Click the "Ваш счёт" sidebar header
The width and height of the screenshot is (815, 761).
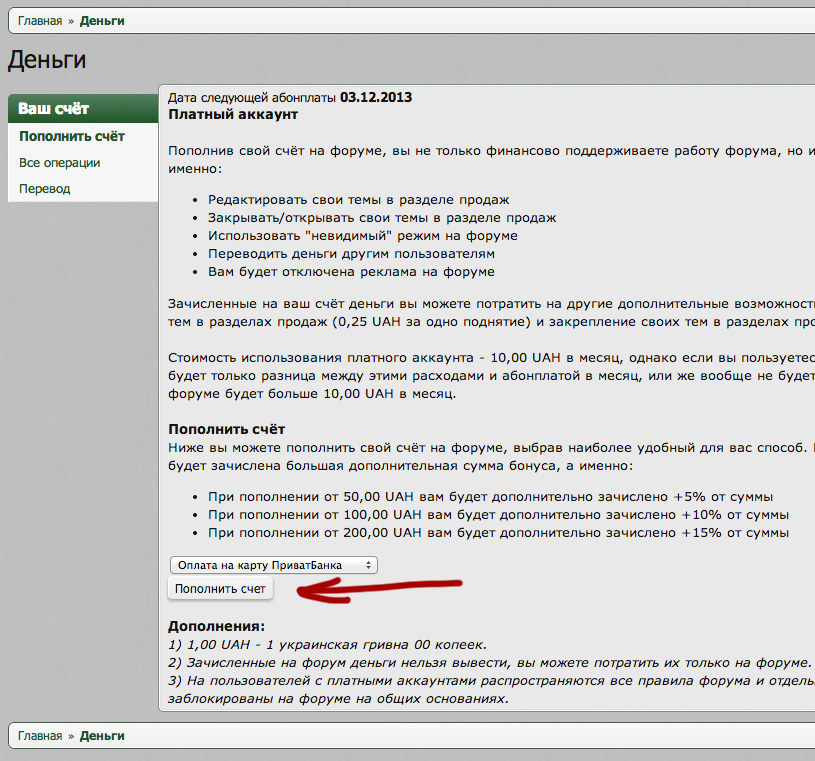click(x=54, y=109)
